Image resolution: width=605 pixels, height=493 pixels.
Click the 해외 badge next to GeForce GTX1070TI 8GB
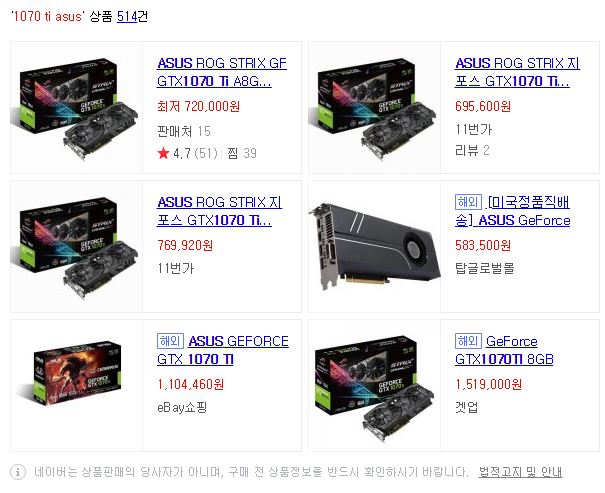[x=468, y=341]
